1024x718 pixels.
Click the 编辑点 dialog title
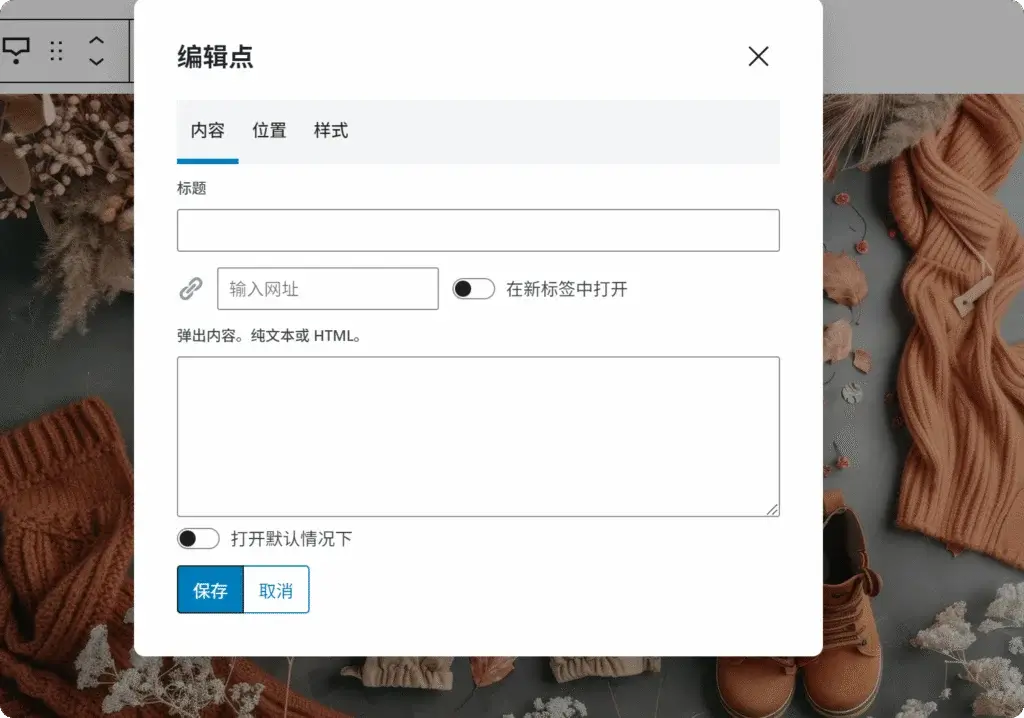coord(216,58)
